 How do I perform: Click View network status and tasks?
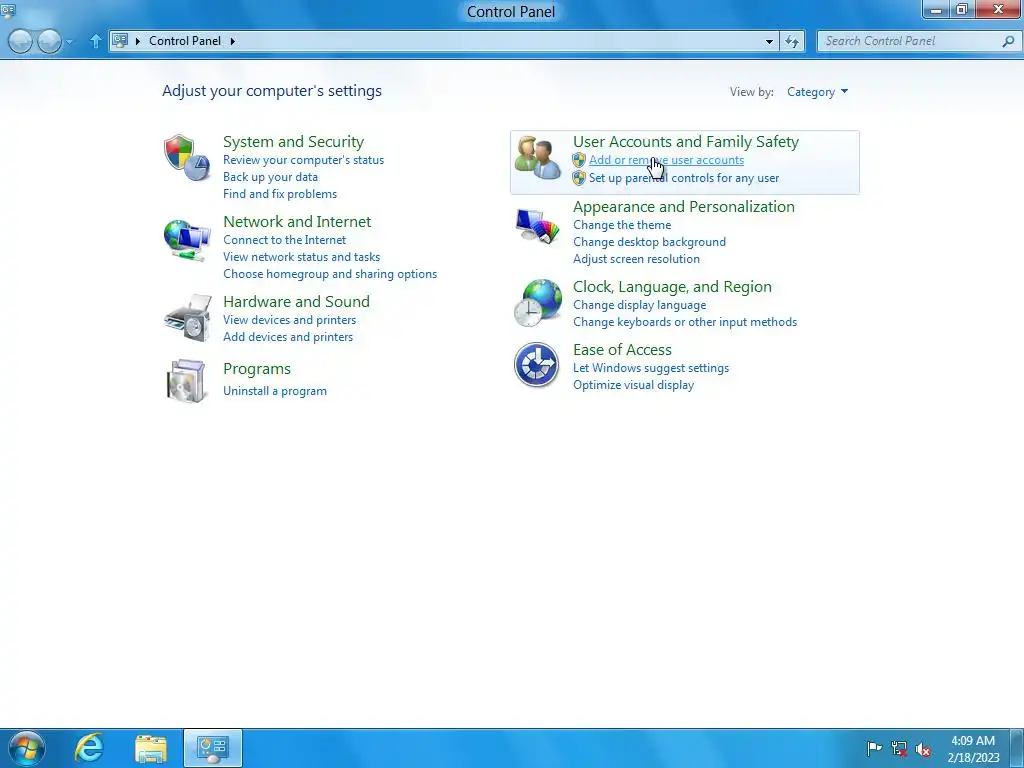point(302,257)
